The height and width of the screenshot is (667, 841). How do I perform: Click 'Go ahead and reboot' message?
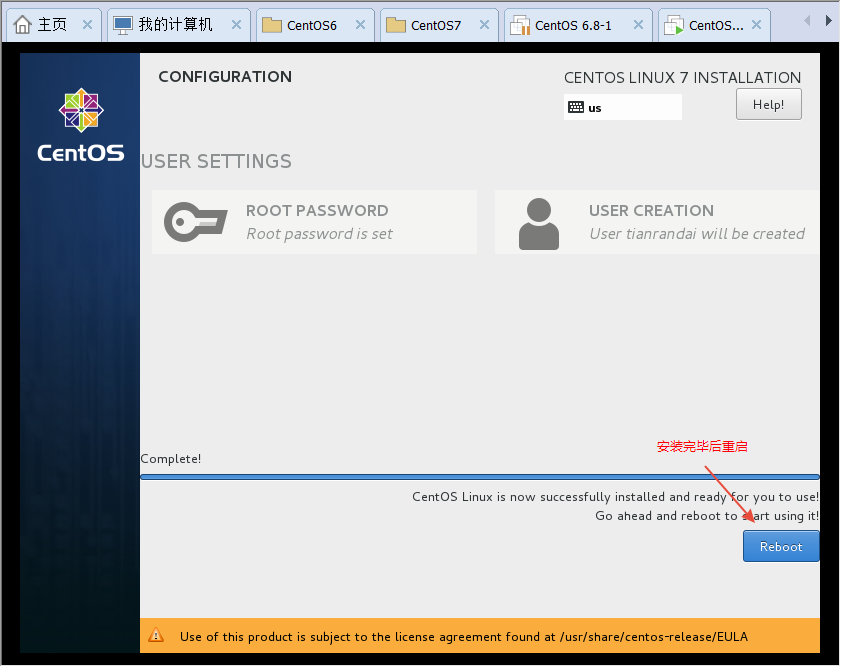(x=707, y=516)
